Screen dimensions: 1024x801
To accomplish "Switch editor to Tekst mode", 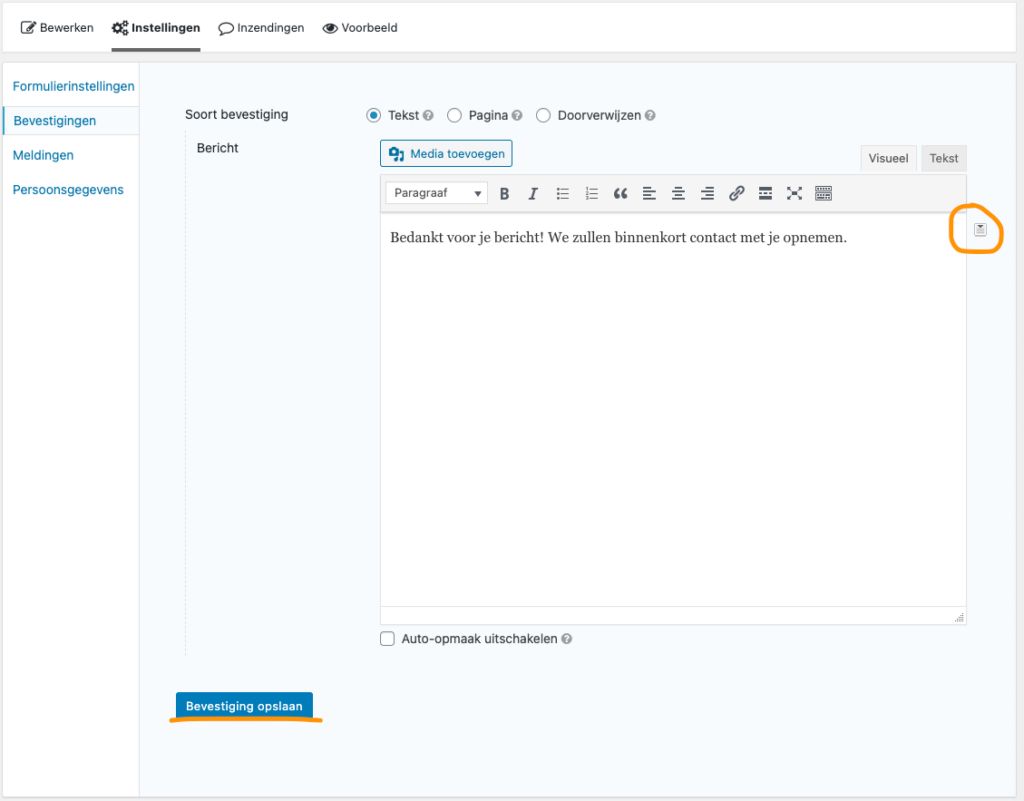I will [x=944, y=159].
